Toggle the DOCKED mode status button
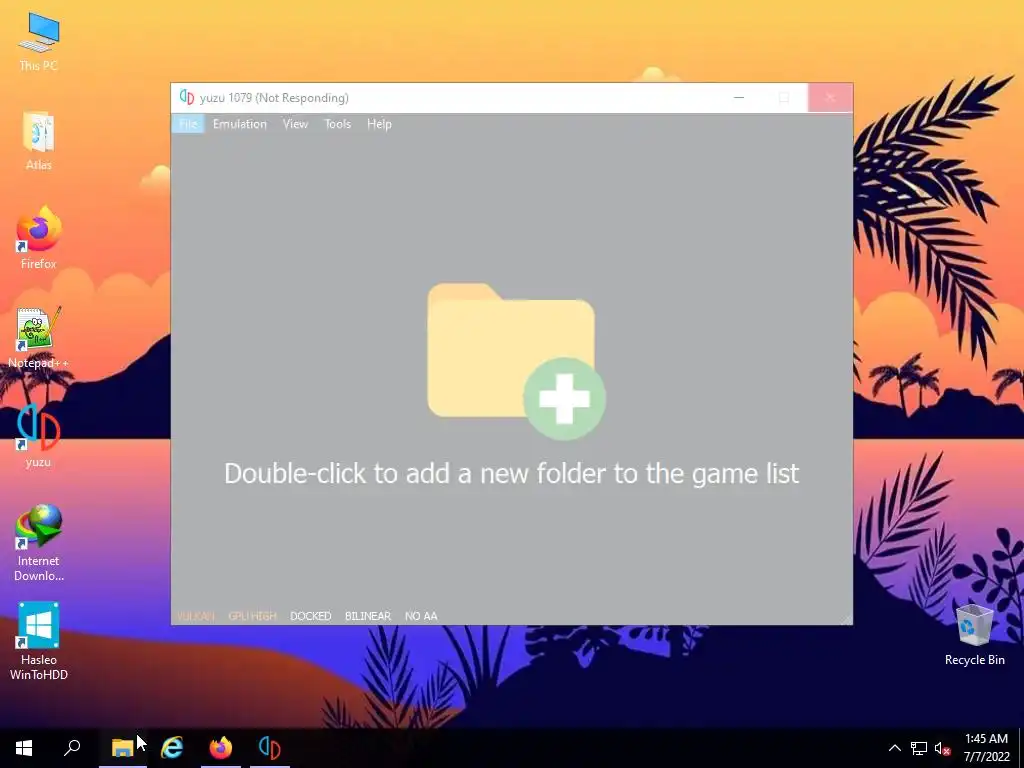Viewport: 1024px width, 768px height. (311, 616)
